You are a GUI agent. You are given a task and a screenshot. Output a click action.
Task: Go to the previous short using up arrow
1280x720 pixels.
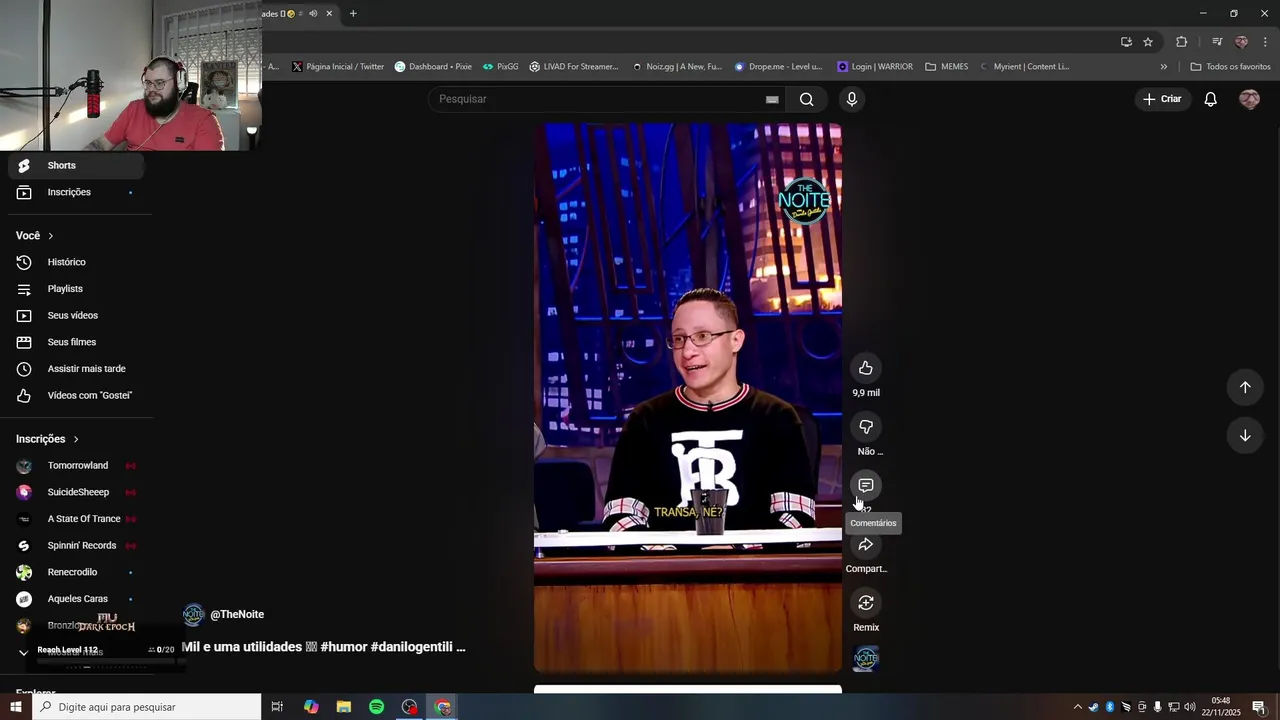1245,387
